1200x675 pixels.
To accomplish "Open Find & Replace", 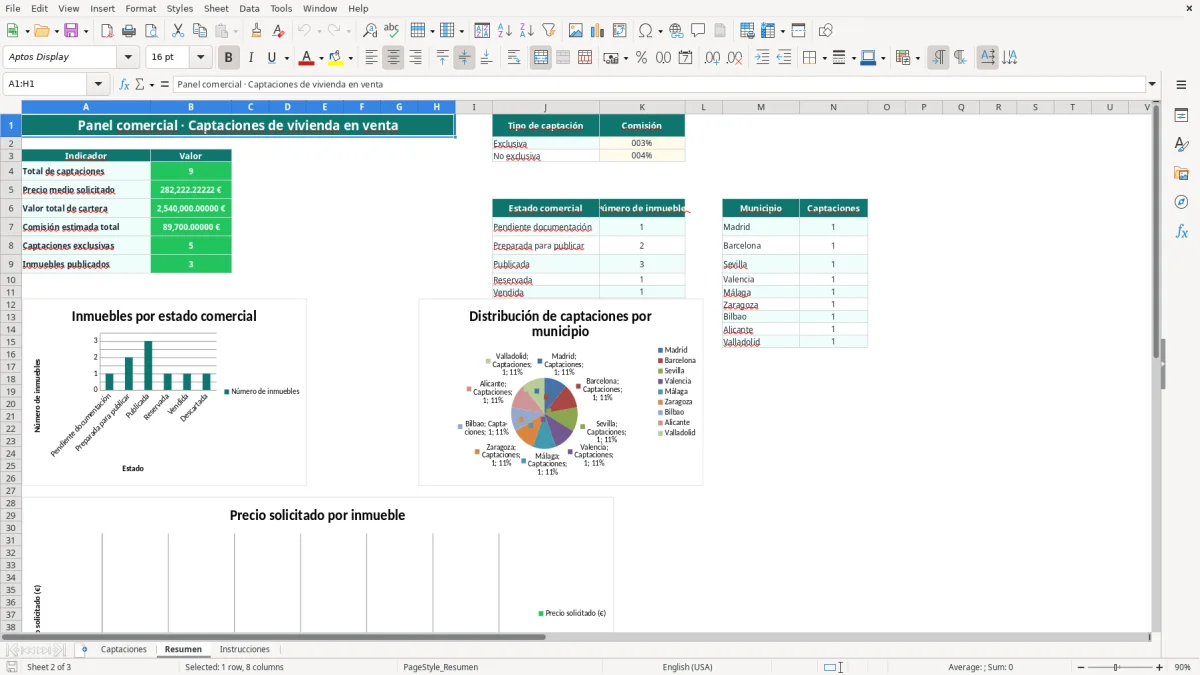I will tap(370, 31).
